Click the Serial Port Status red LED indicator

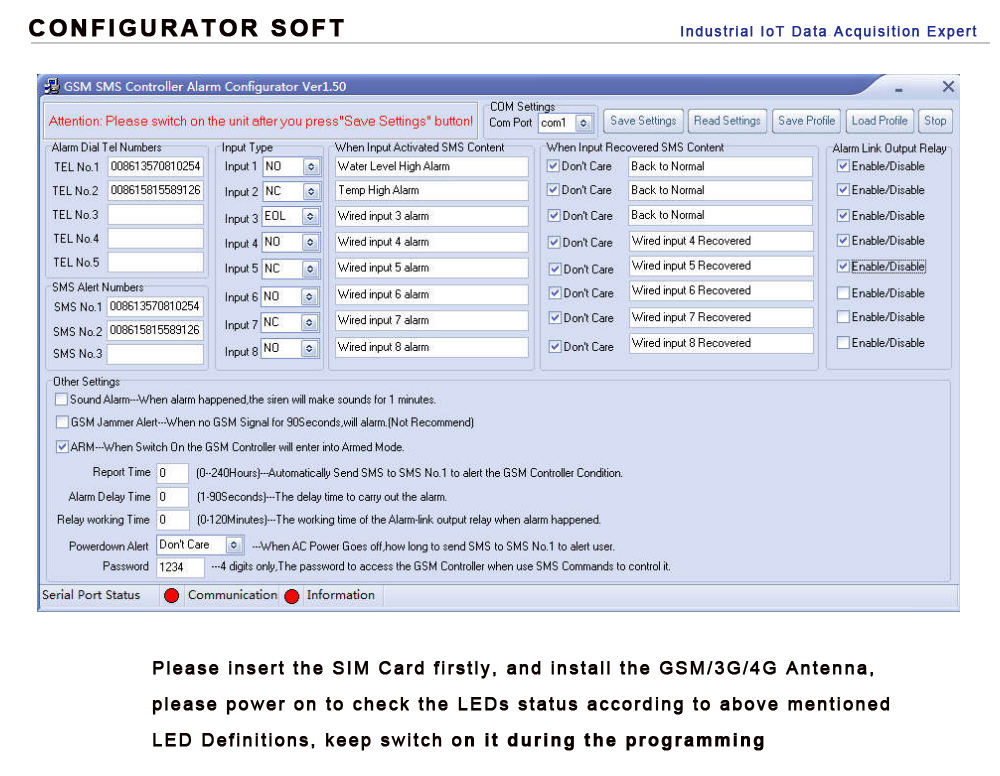point(170,595)
